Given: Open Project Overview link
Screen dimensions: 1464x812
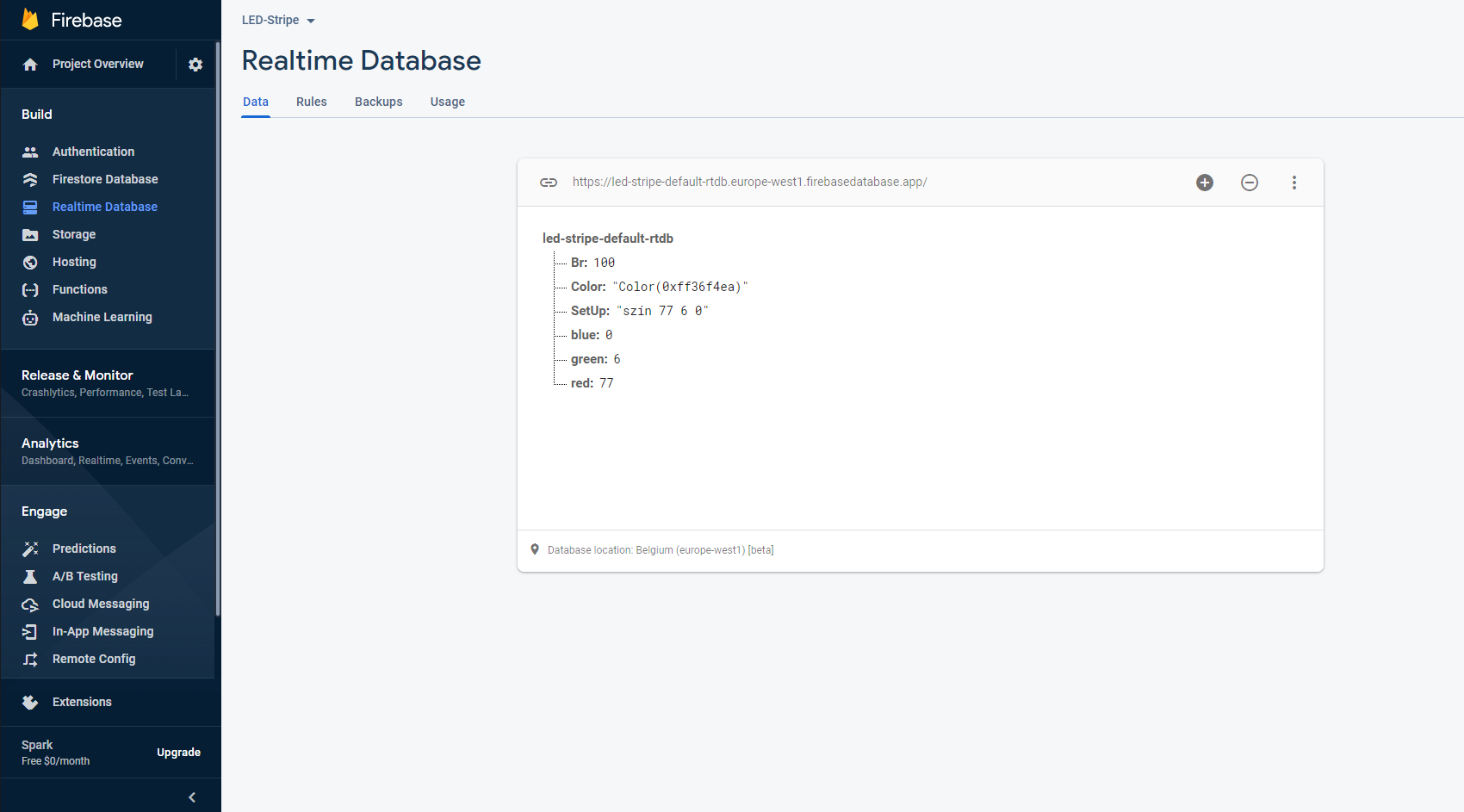Looking at the screenshot, I should coord(98,64).
